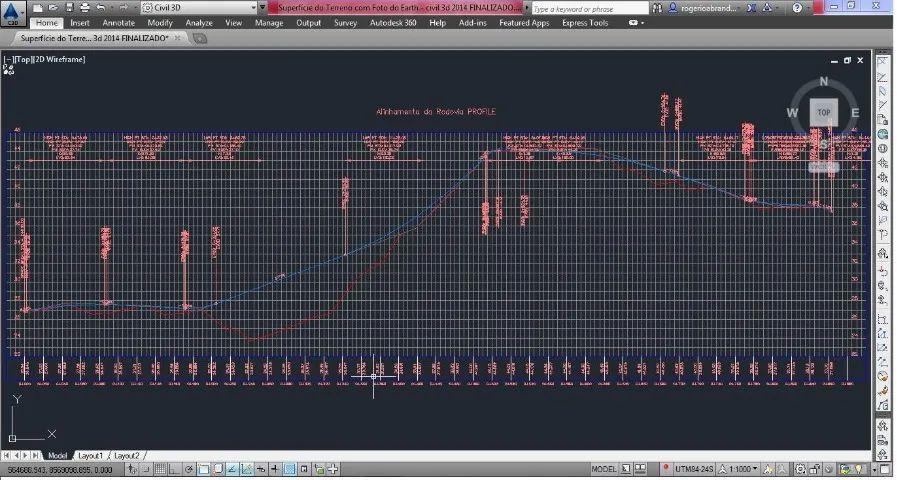Screen dimensions: 897x480
Task: Click the ViewCube N compass letter
Action: pos(824,82)
